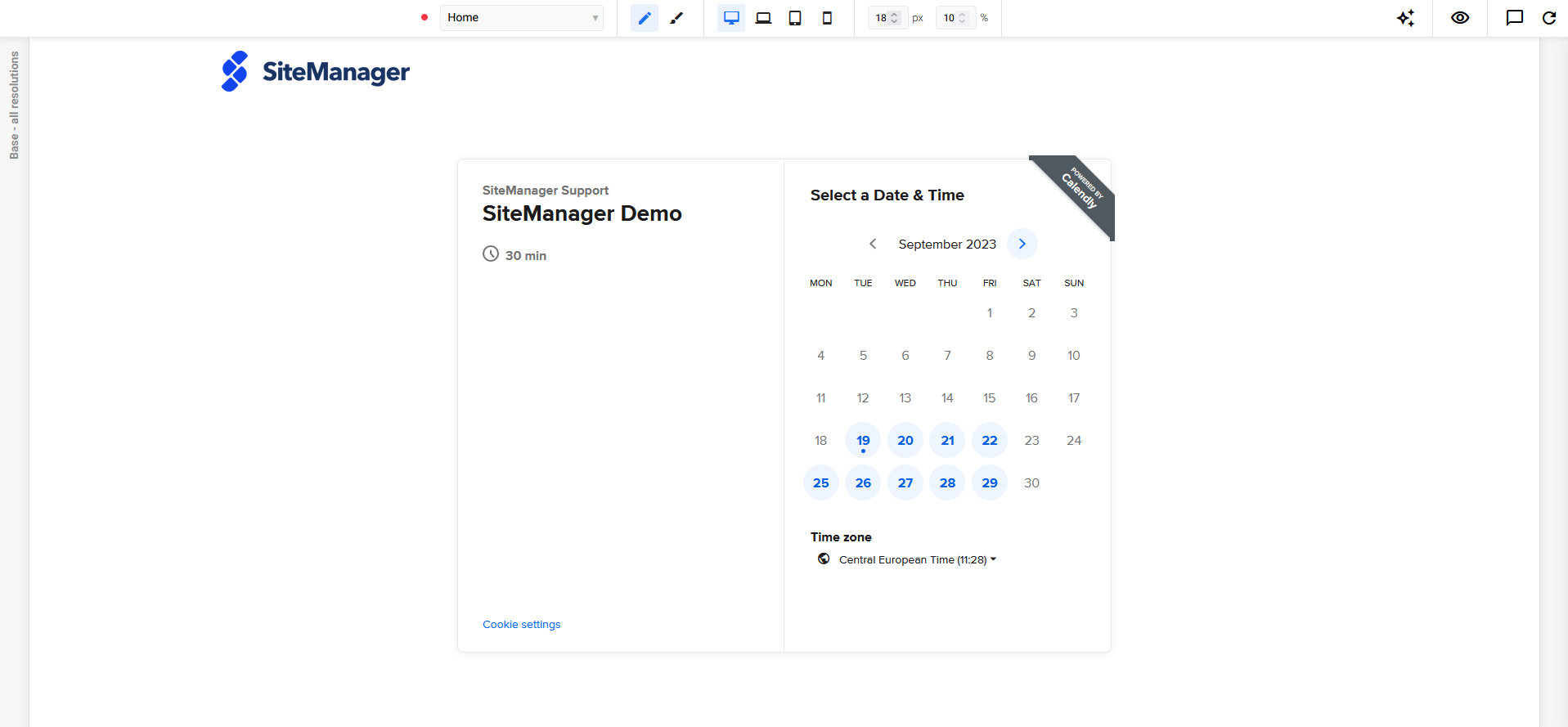Click the 'SiteManager Demo' title
The image size is (1568, 727).
coord(582,213)
